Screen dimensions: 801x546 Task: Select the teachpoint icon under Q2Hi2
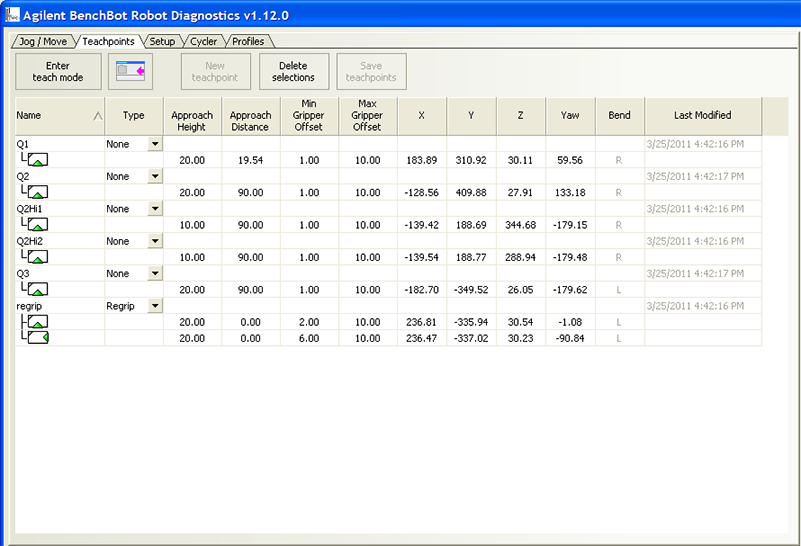pyautogui.click(x=38, y=257)
